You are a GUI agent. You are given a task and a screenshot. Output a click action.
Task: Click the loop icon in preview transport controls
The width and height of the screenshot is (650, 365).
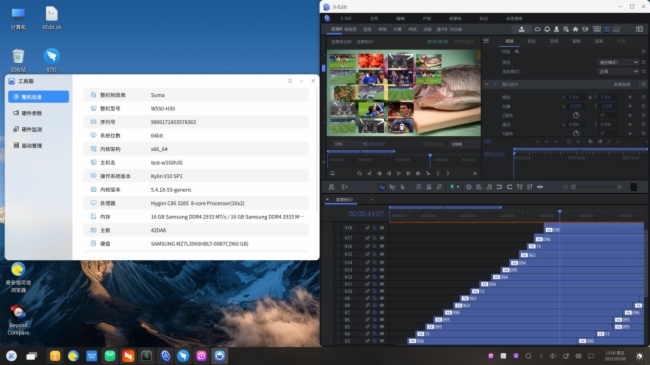coord(359,173)
